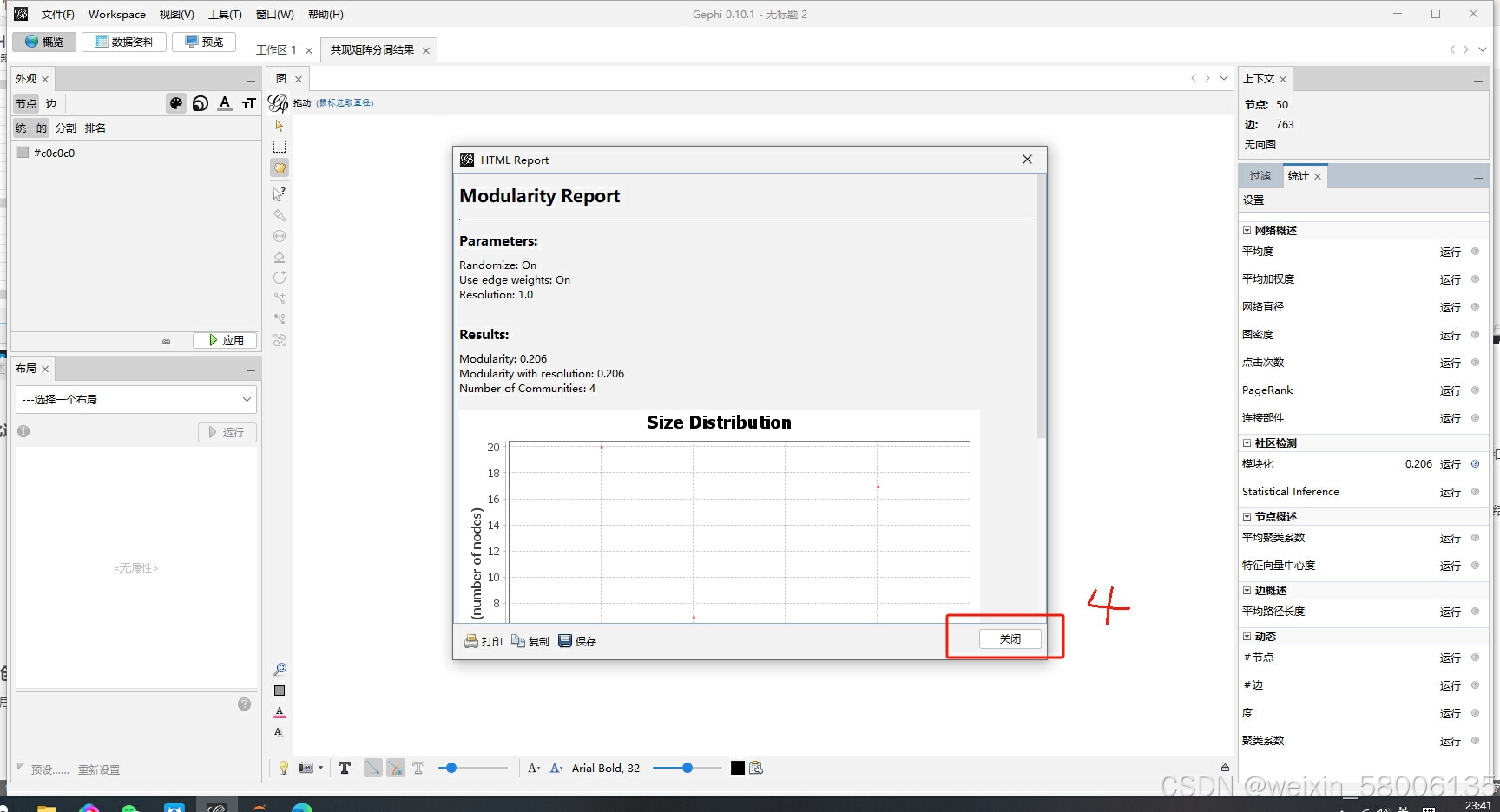Select the node size icon in Appearance
1500x812 pixels.
201,103
